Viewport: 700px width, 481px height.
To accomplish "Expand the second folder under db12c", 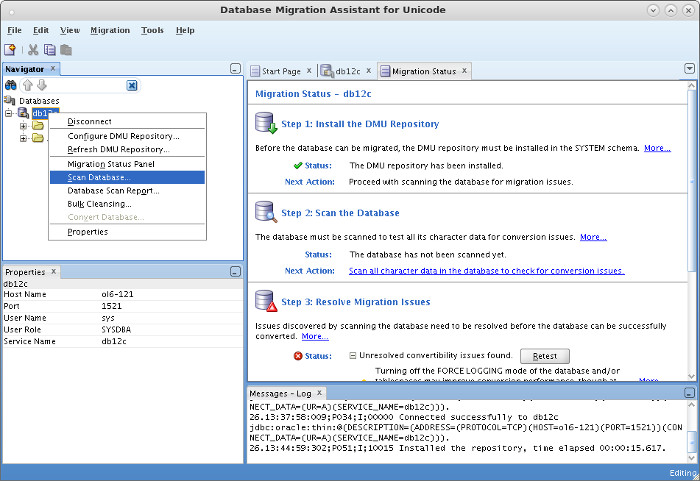I will click(23, 138).
